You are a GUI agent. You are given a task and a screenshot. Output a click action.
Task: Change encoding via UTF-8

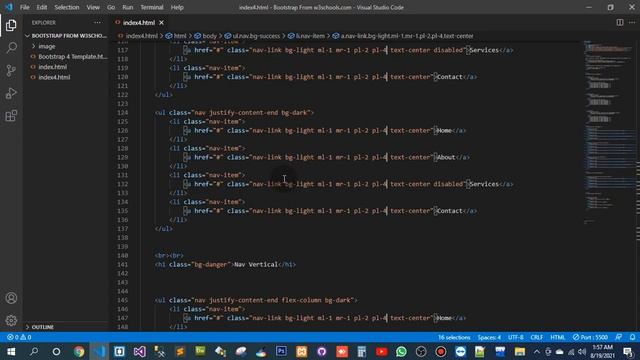coord(516,337)
